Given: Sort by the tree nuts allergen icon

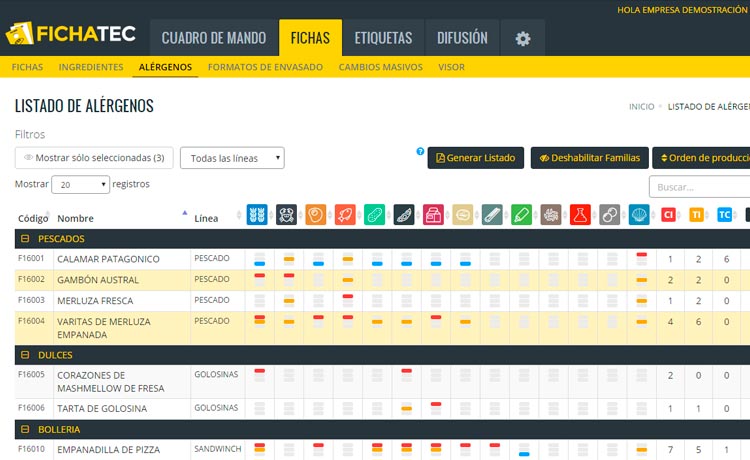Looking at the screenshot, I should click(463, 215).
